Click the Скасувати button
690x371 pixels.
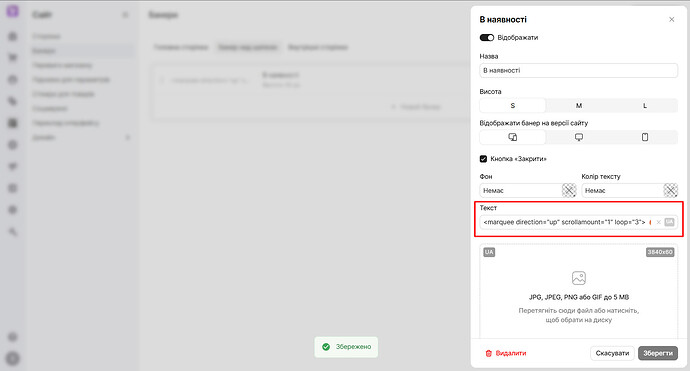pos(612,353)
